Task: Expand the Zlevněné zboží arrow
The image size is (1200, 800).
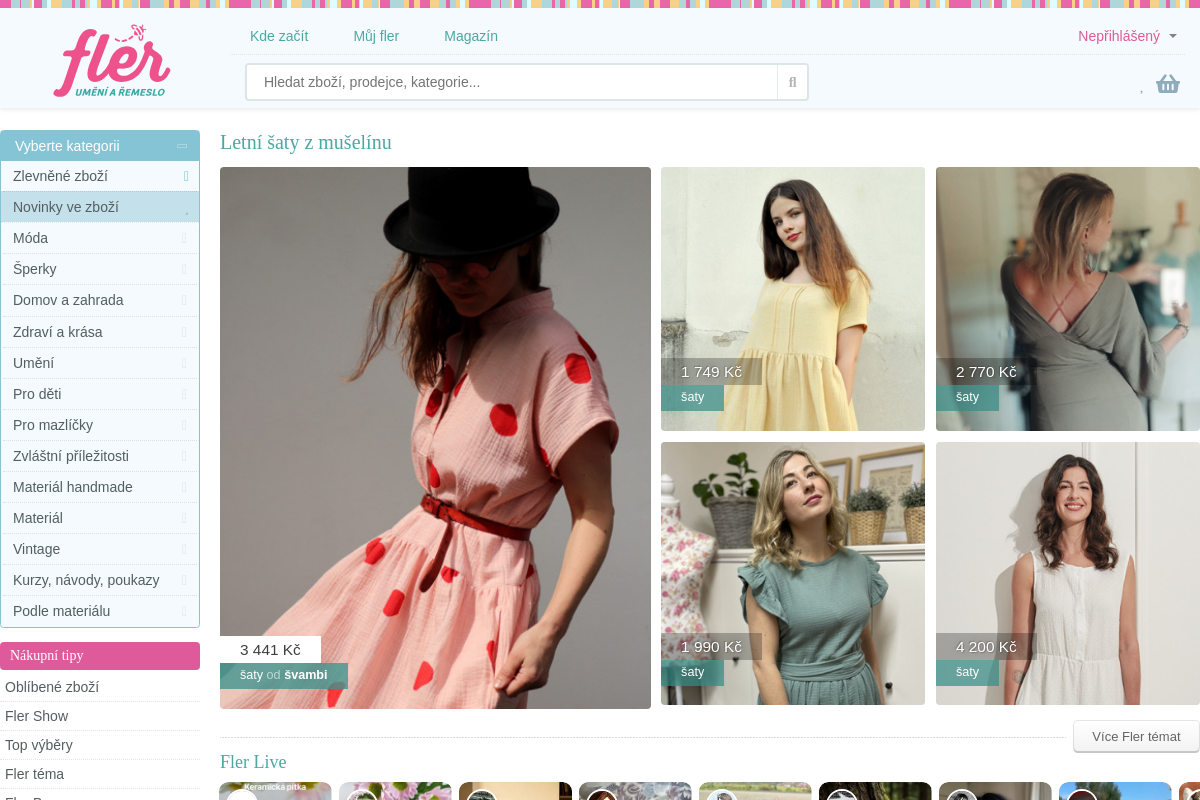Action: tap(186, 176)
